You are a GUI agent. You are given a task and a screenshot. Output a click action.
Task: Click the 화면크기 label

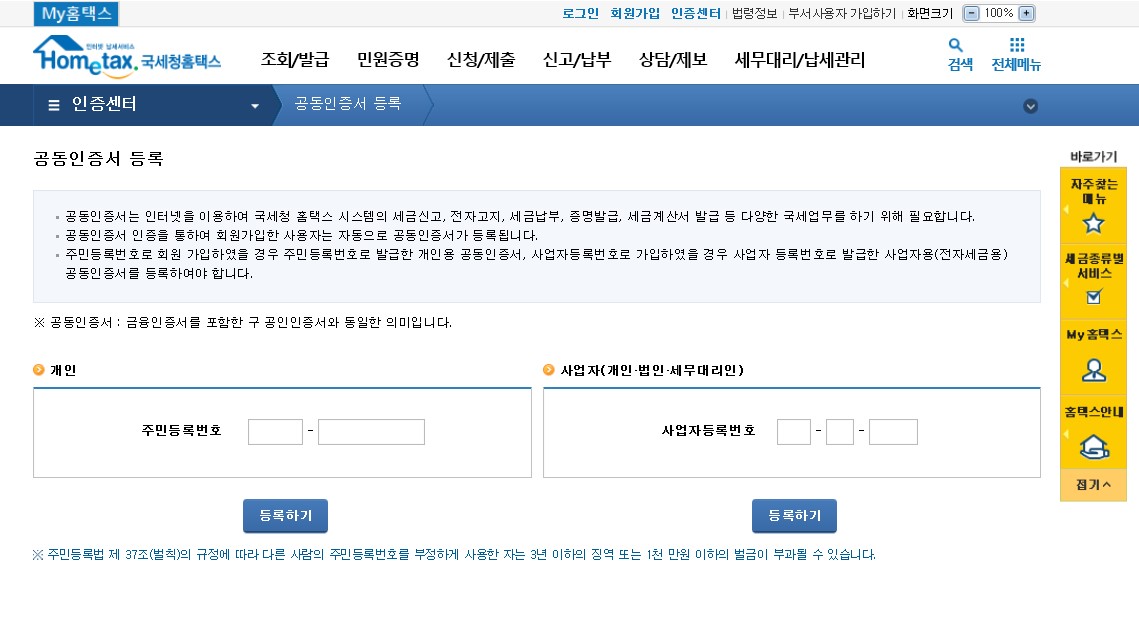point(930,13)
